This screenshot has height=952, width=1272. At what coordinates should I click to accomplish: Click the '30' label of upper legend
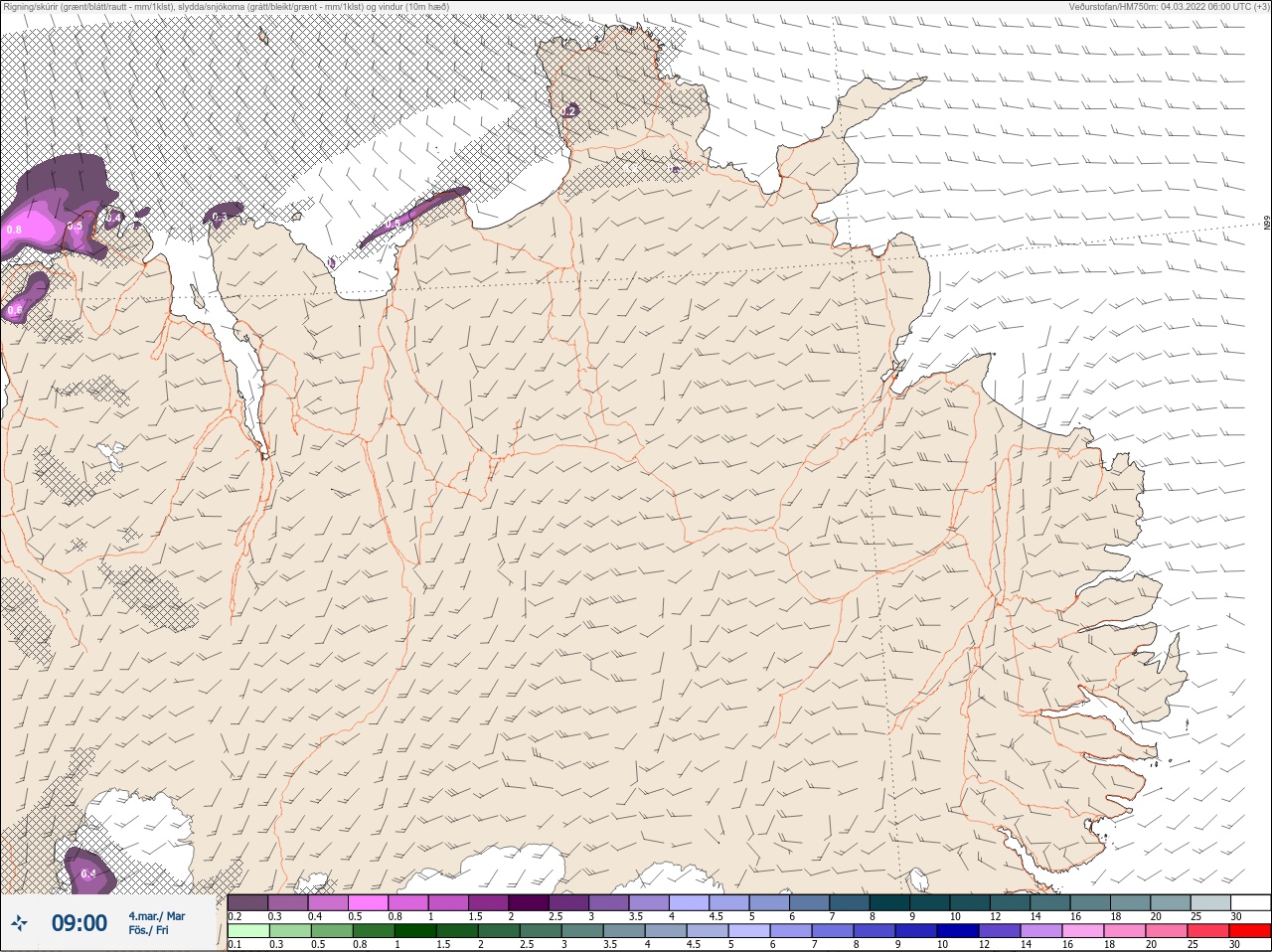coord(1236,916)
